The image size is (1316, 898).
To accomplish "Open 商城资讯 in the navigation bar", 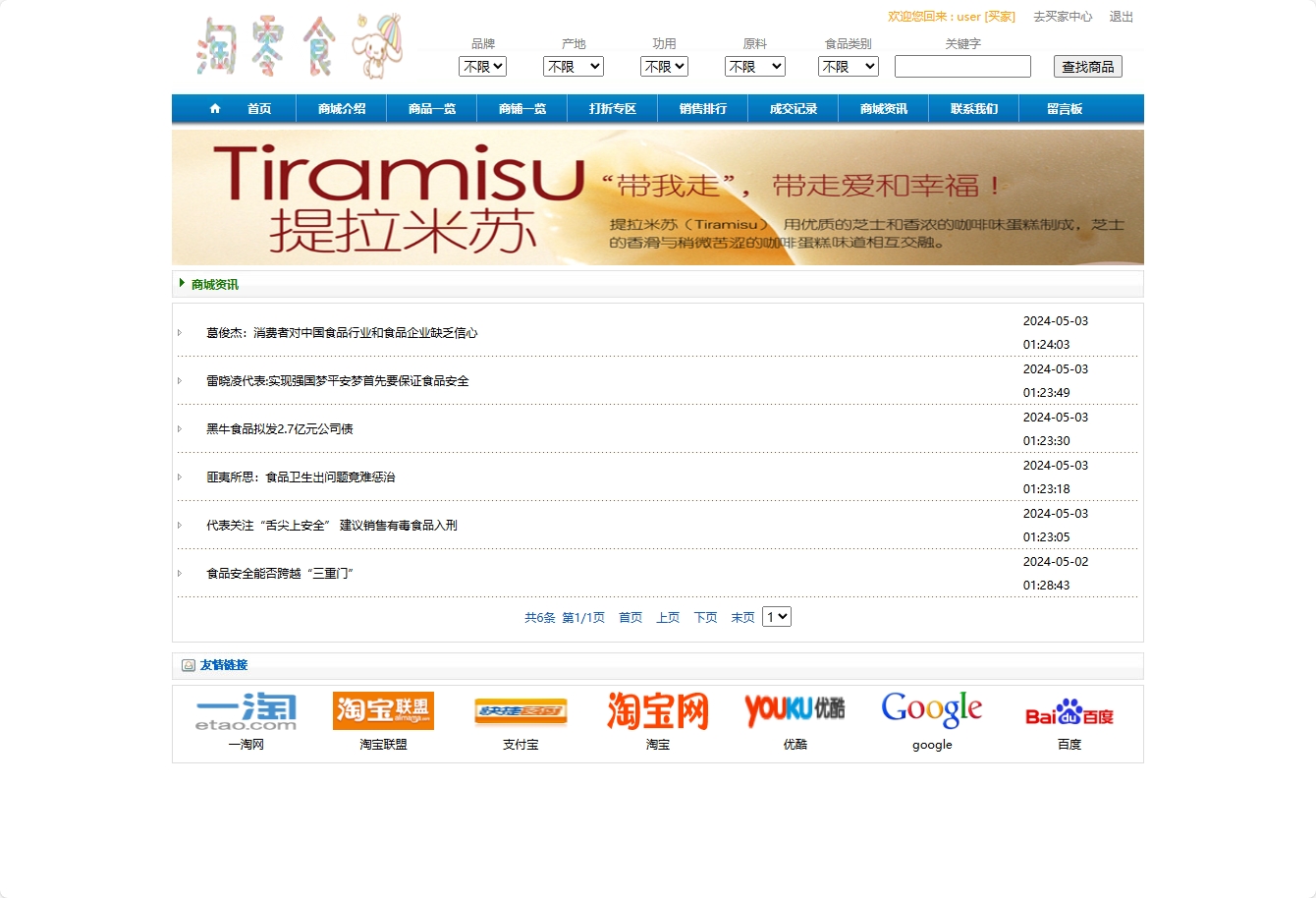I will (x=884, y=109).
